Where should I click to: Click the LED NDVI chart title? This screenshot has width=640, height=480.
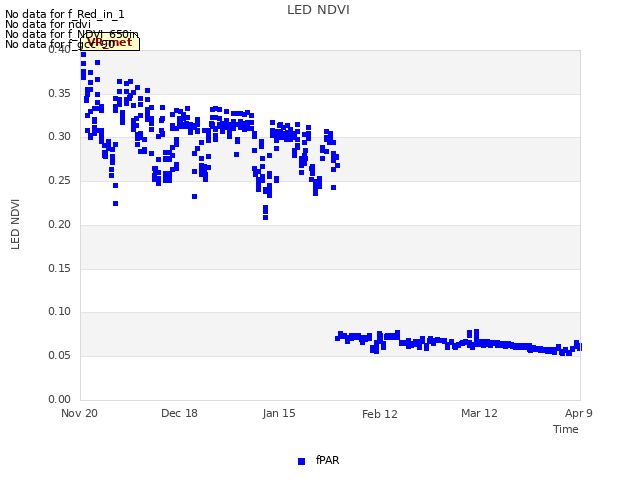click(318, 10)
